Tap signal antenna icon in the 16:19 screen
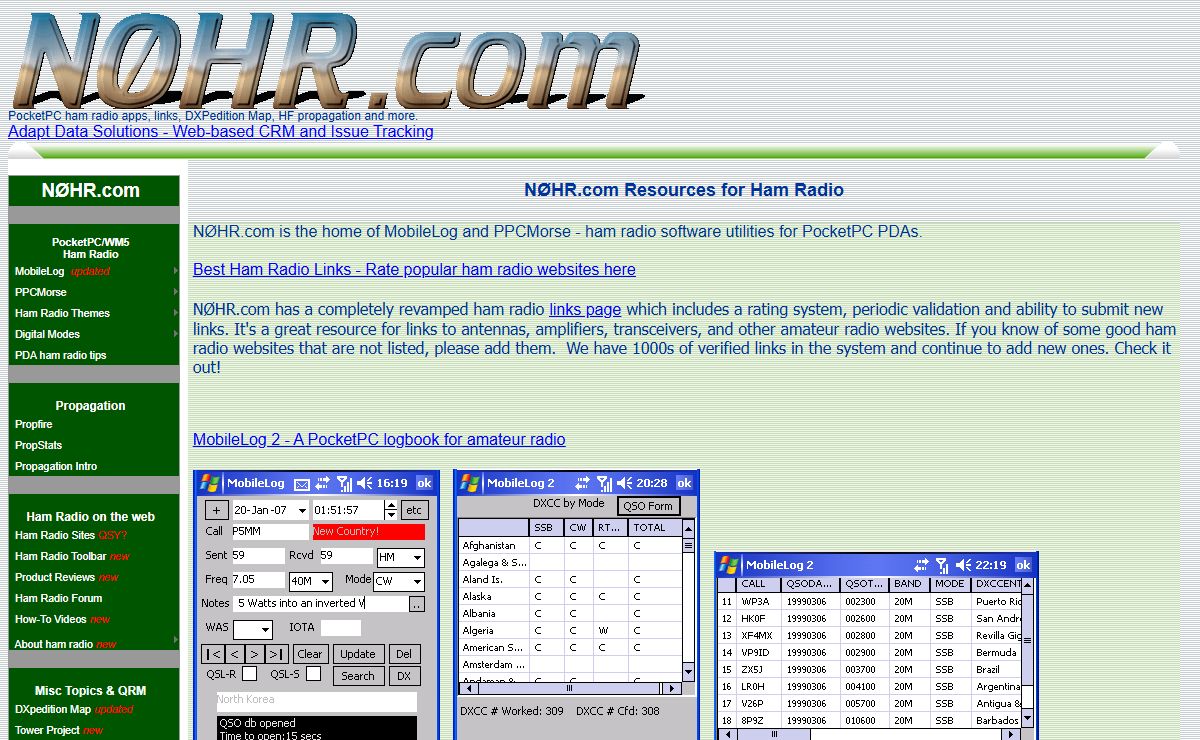The height and width of the screenshot is (740, 1200). click(344, 483)
